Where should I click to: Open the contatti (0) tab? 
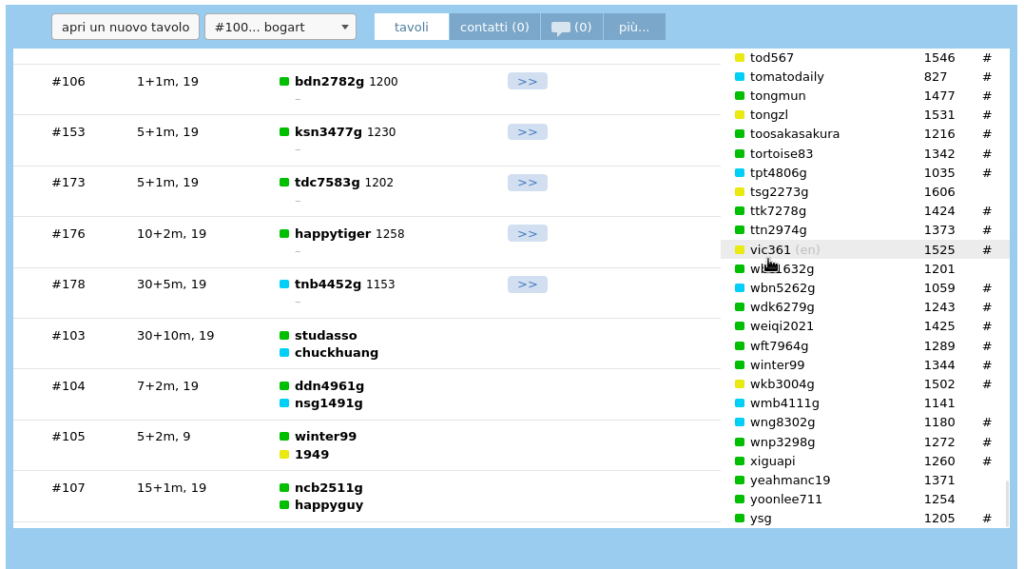494,27
